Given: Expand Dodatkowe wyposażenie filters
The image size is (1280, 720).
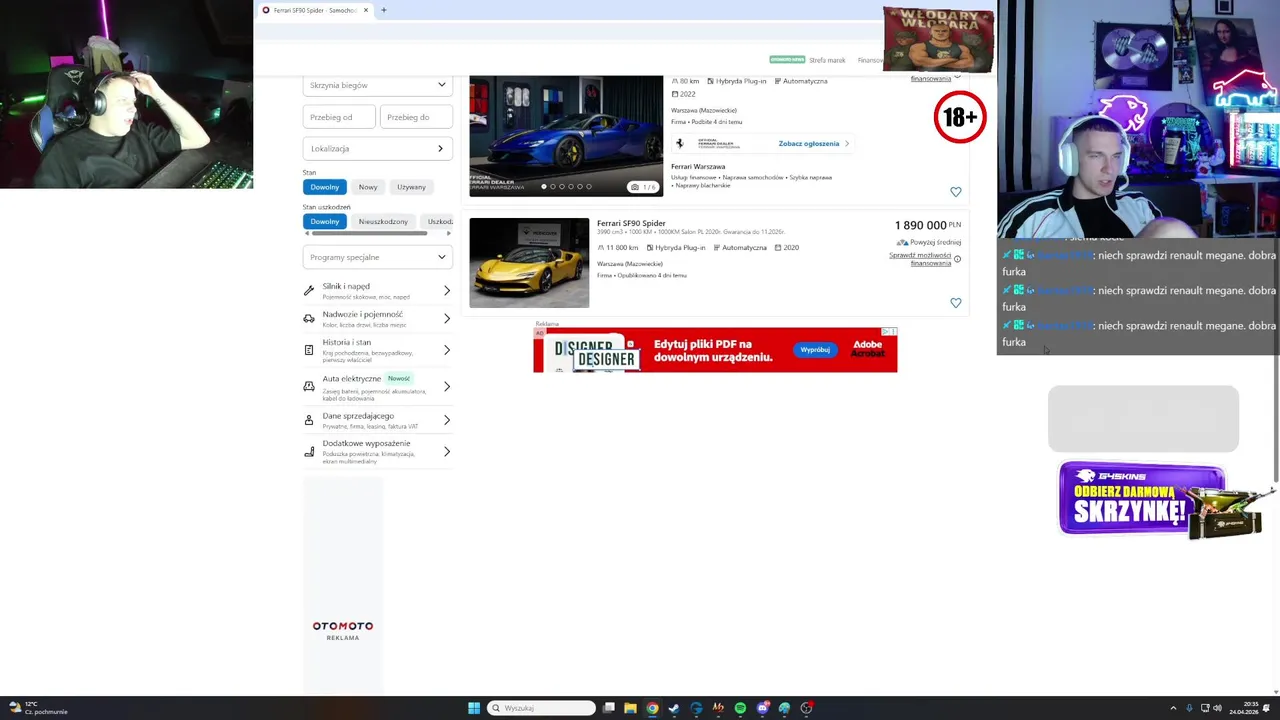Looking at the screenshot, I should (x=447, y=452).
